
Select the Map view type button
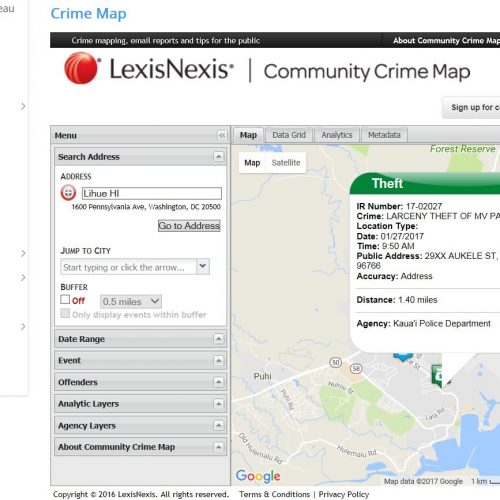click(x=252, y=163)
